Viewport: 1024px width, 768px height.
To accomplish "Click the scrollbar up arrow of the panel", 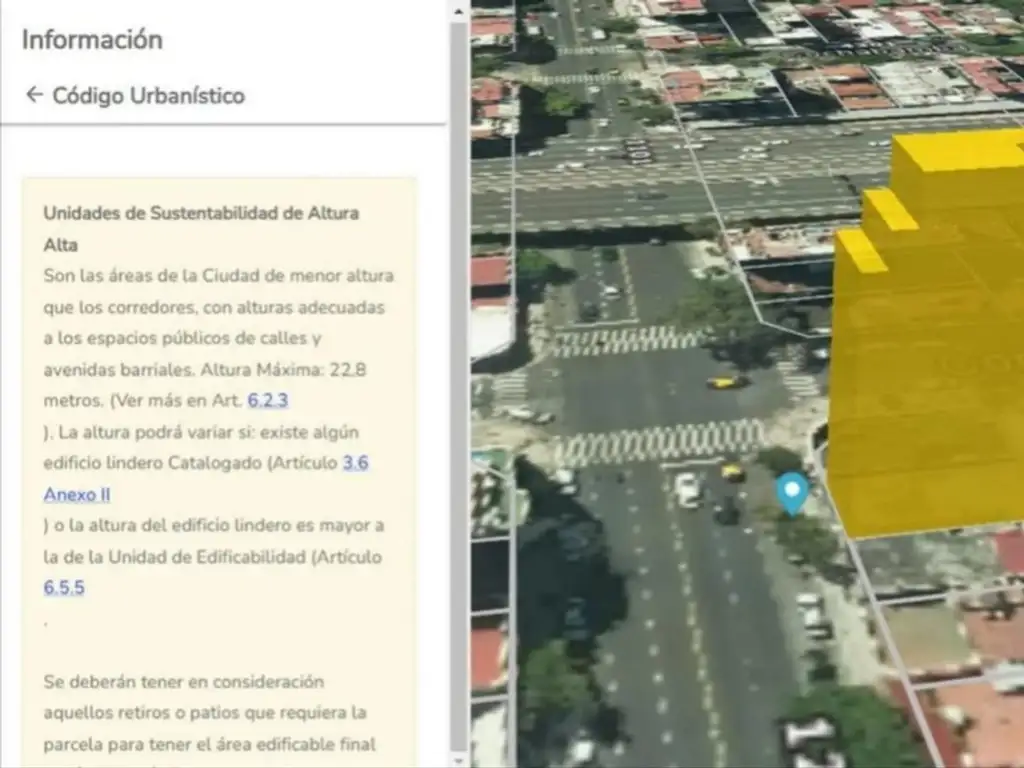I will point(458,11).
